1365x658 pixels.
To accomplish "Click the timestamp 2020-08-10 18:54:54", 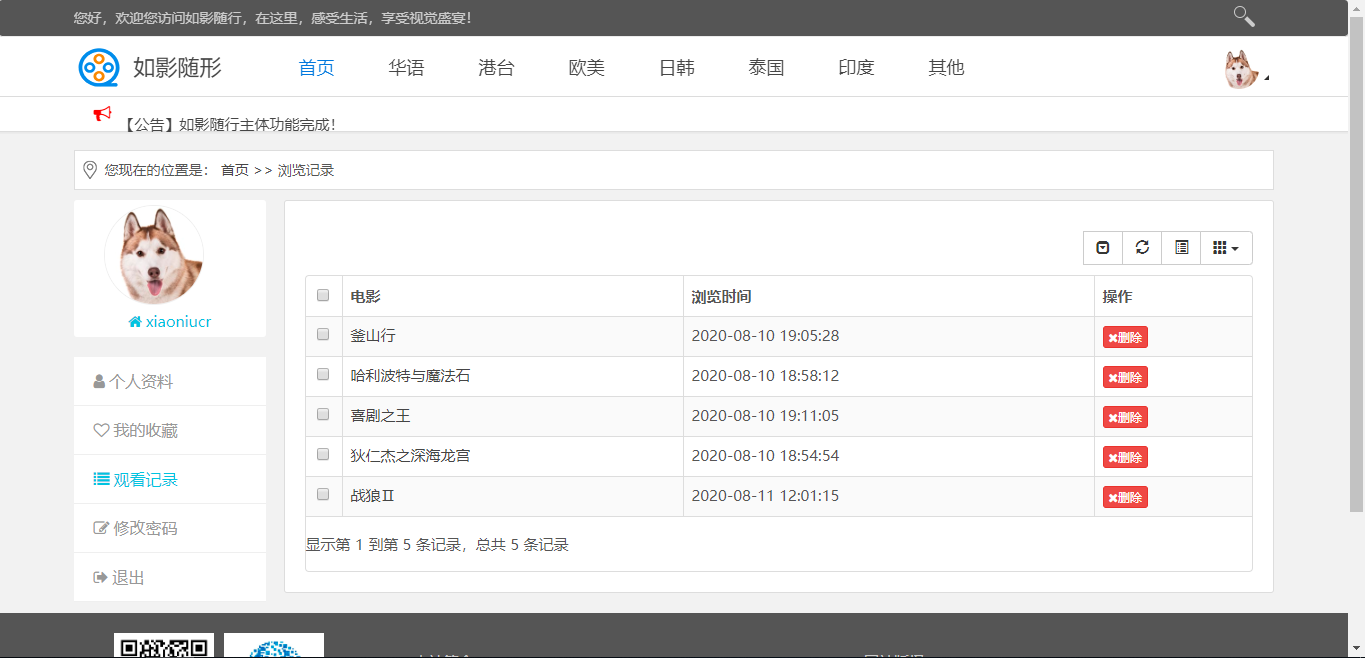I will click(x=765, y=456).
